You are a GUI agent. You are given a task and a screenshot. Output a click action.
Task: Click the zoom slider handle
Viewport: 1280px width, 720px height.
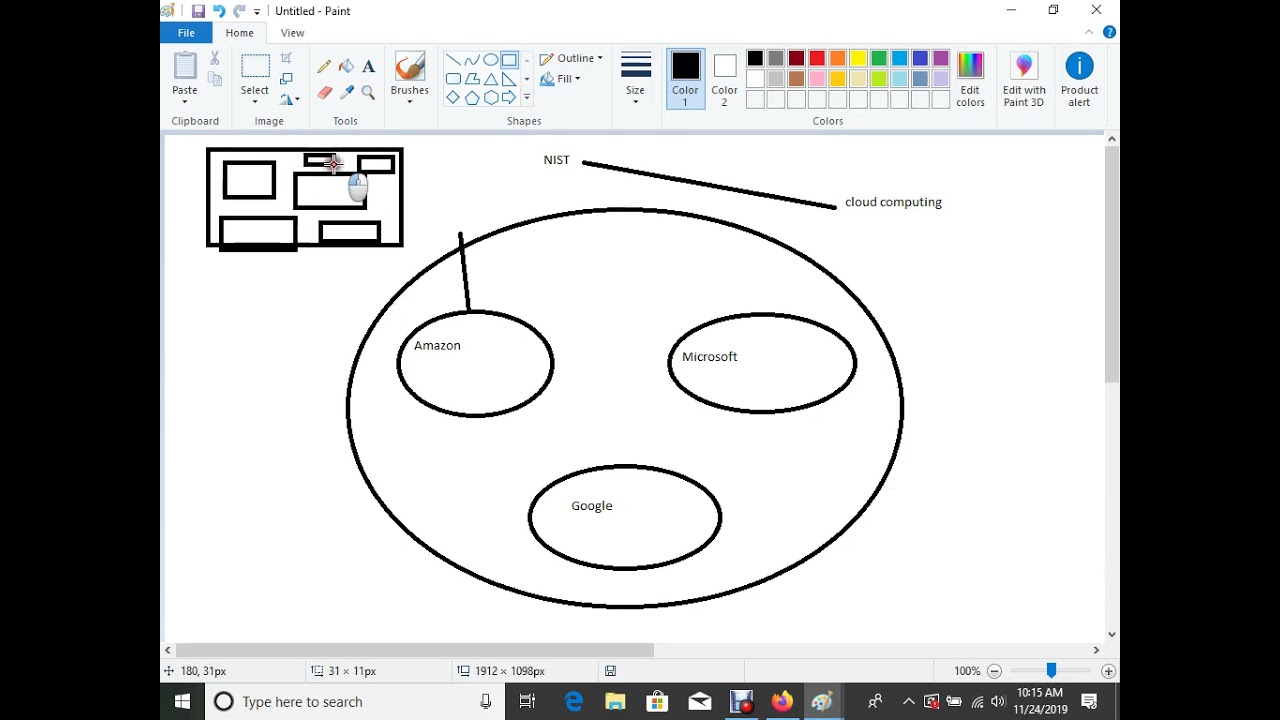[x=1051, y=671]
